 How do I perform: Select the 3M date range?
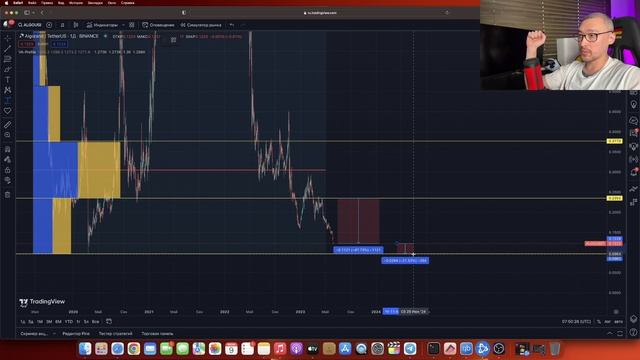click(49, 322)
